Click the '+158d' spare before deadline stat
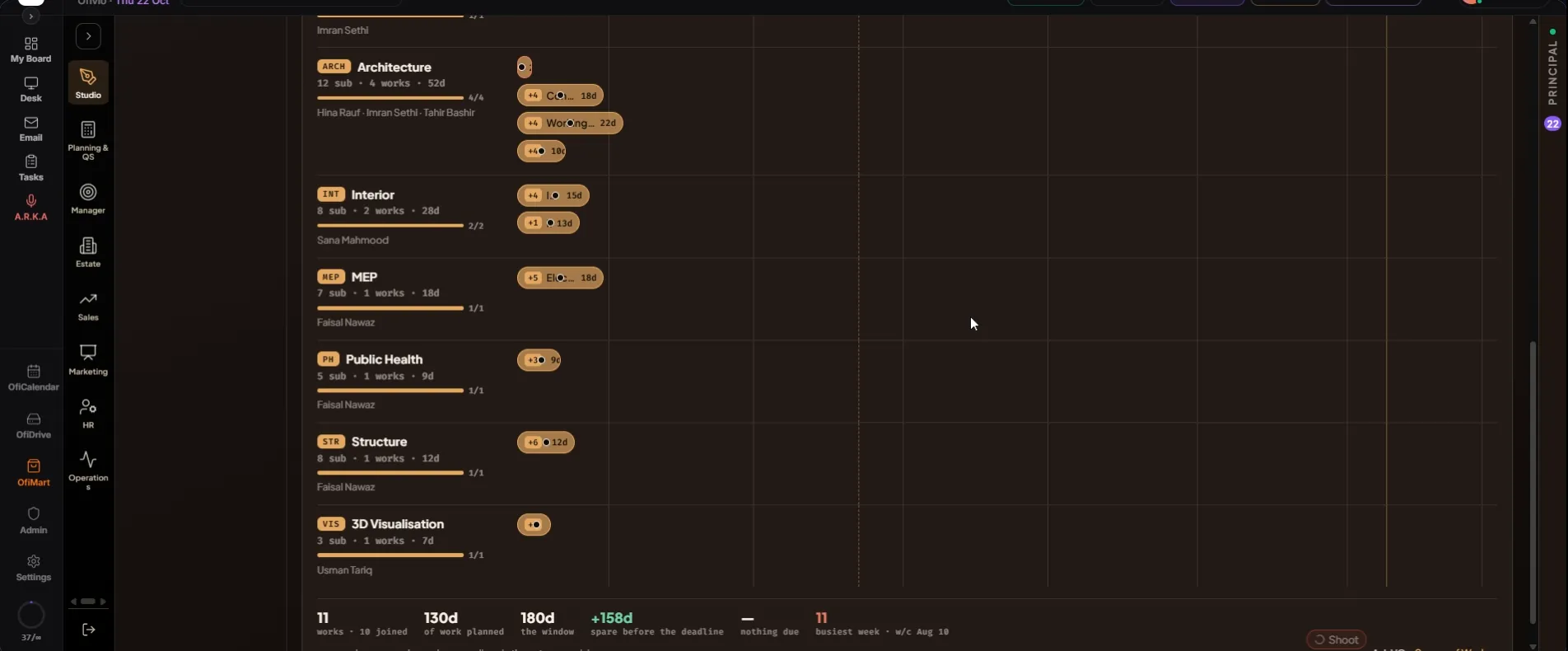Screen dimensions: 1568x651 pos(657,624)
